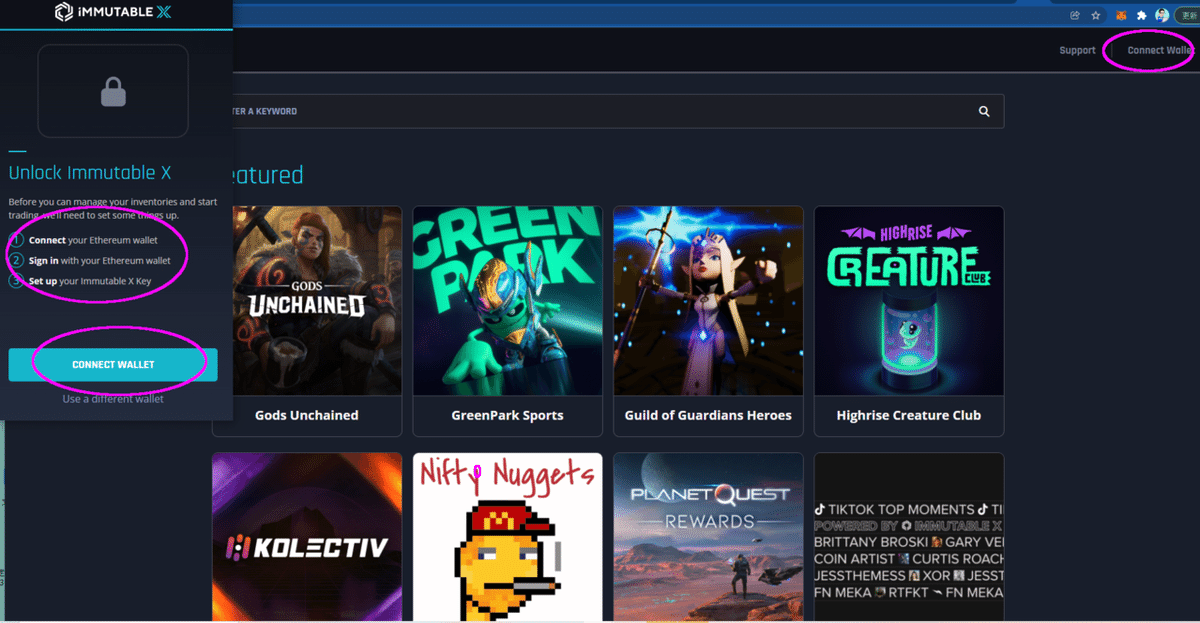Click the CONNECT WALLET button

click(113, 365)
